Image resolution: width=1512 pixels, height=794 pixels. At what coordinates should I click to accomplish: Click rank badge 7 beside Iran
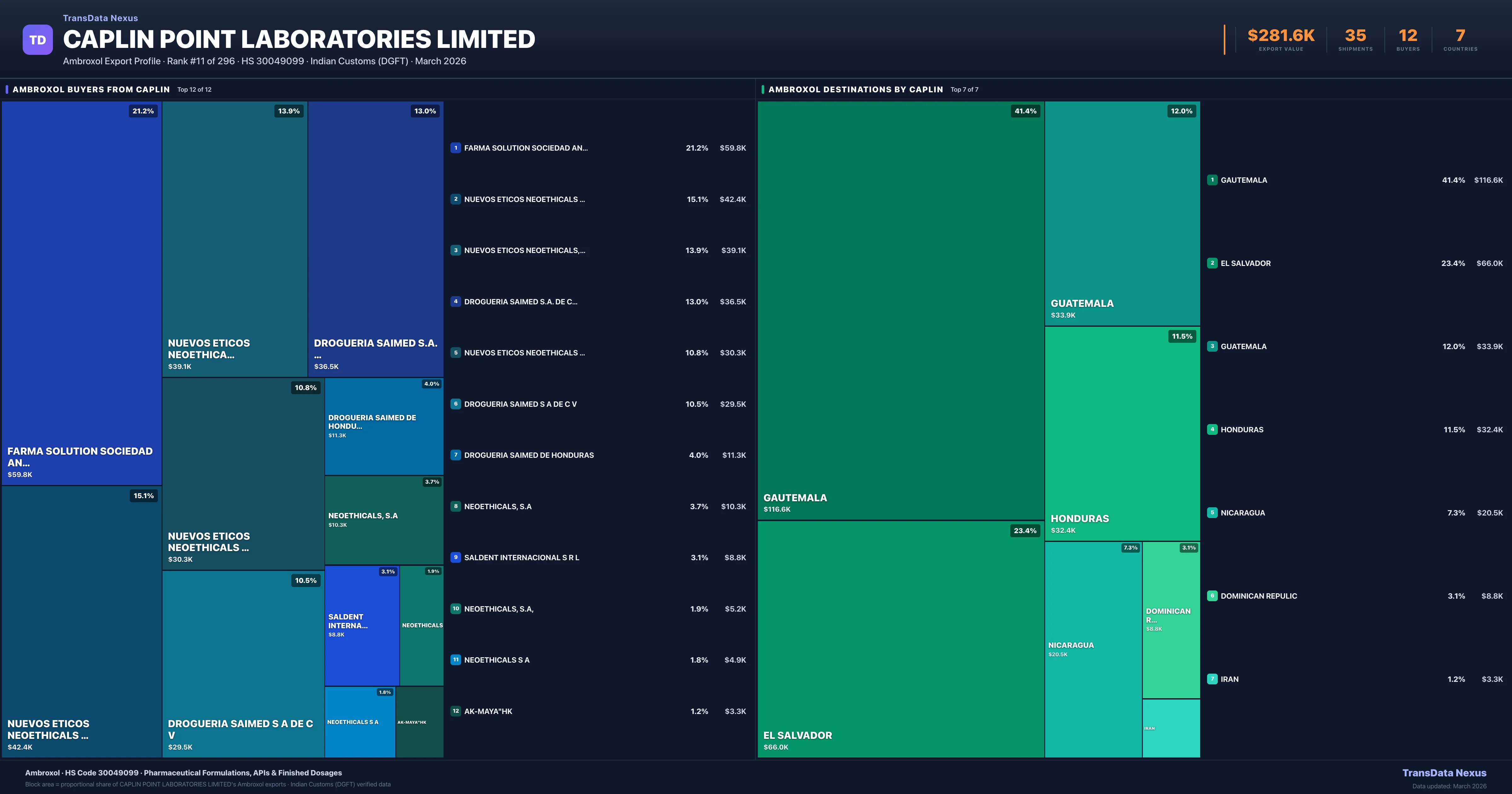1212,679
